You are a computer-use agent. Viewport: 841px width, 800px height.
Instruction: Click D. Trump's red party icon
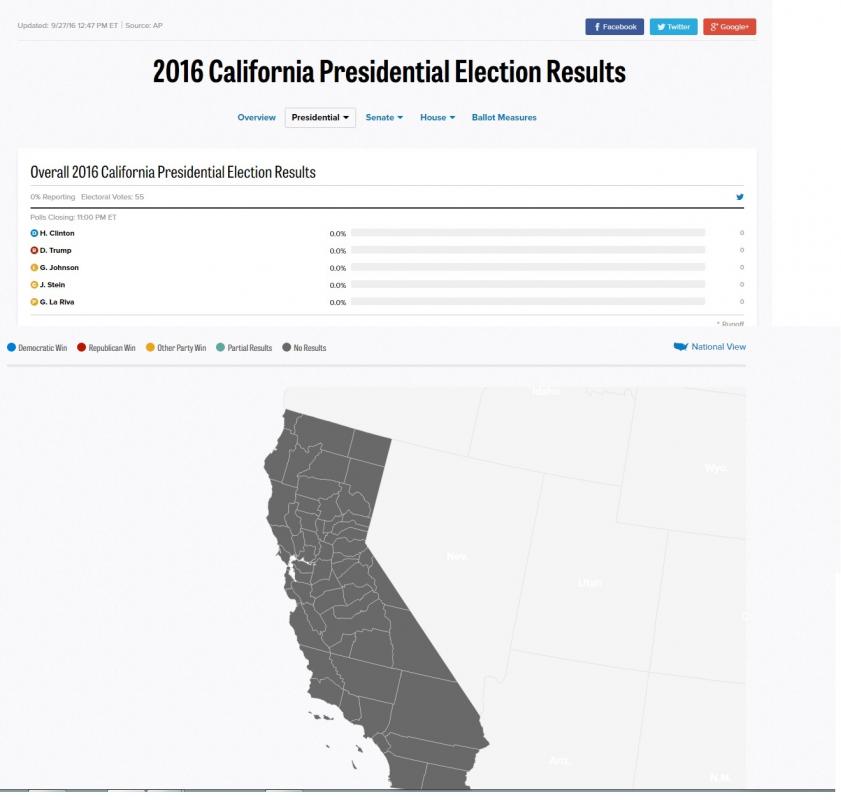click(x=34, y=250)
